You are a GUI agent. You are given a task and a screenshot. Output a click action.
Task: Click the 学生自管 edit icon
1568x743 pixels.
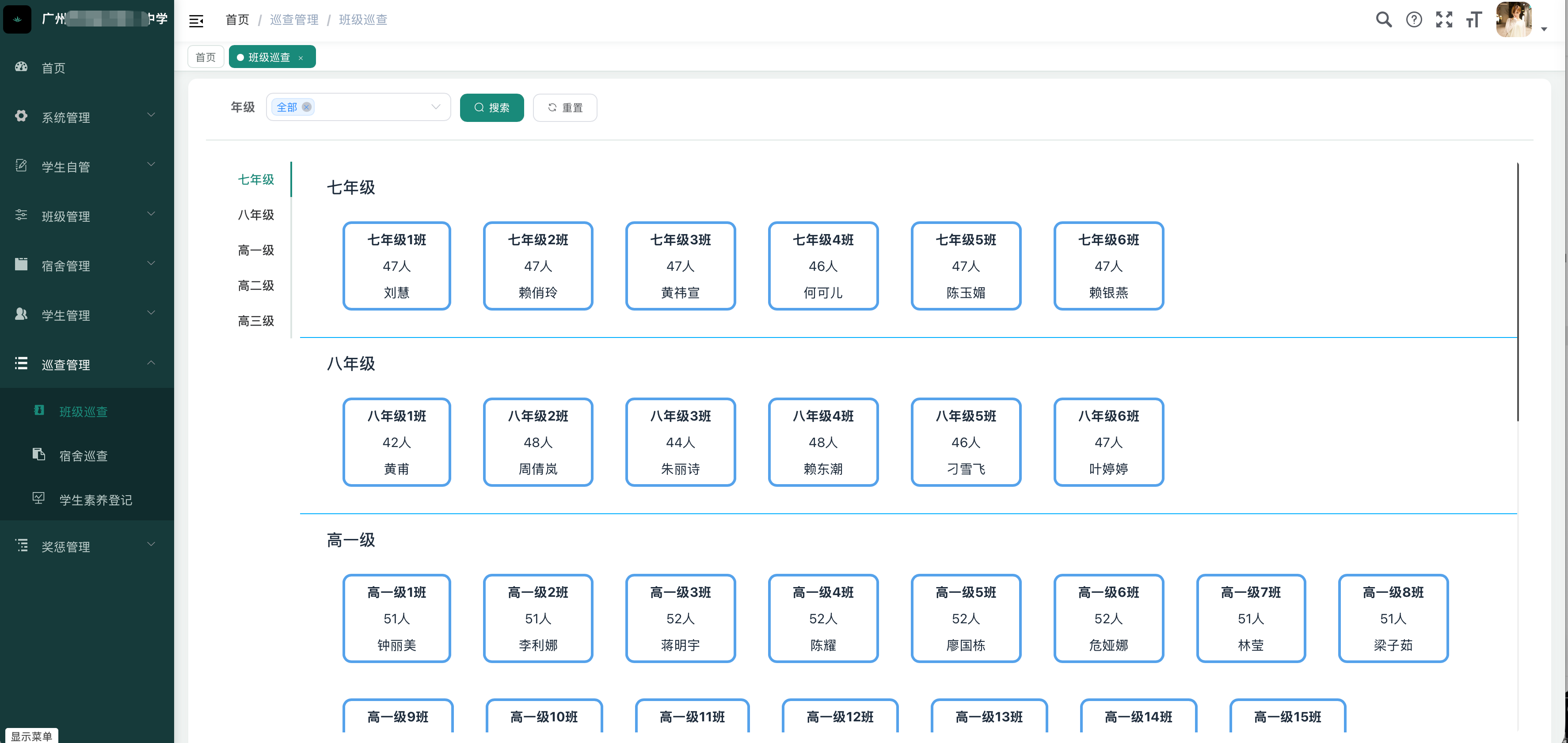pos(21,166)
